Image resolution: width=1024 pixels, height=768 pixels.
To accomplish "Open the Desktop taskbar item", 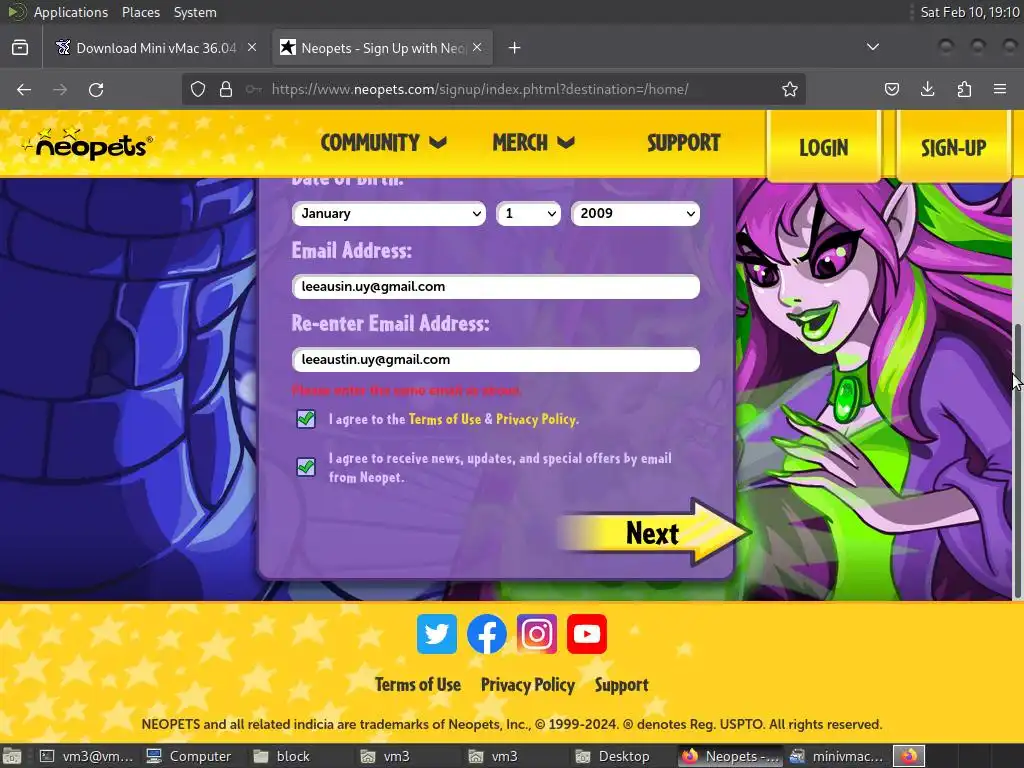I will click(612, 756).
